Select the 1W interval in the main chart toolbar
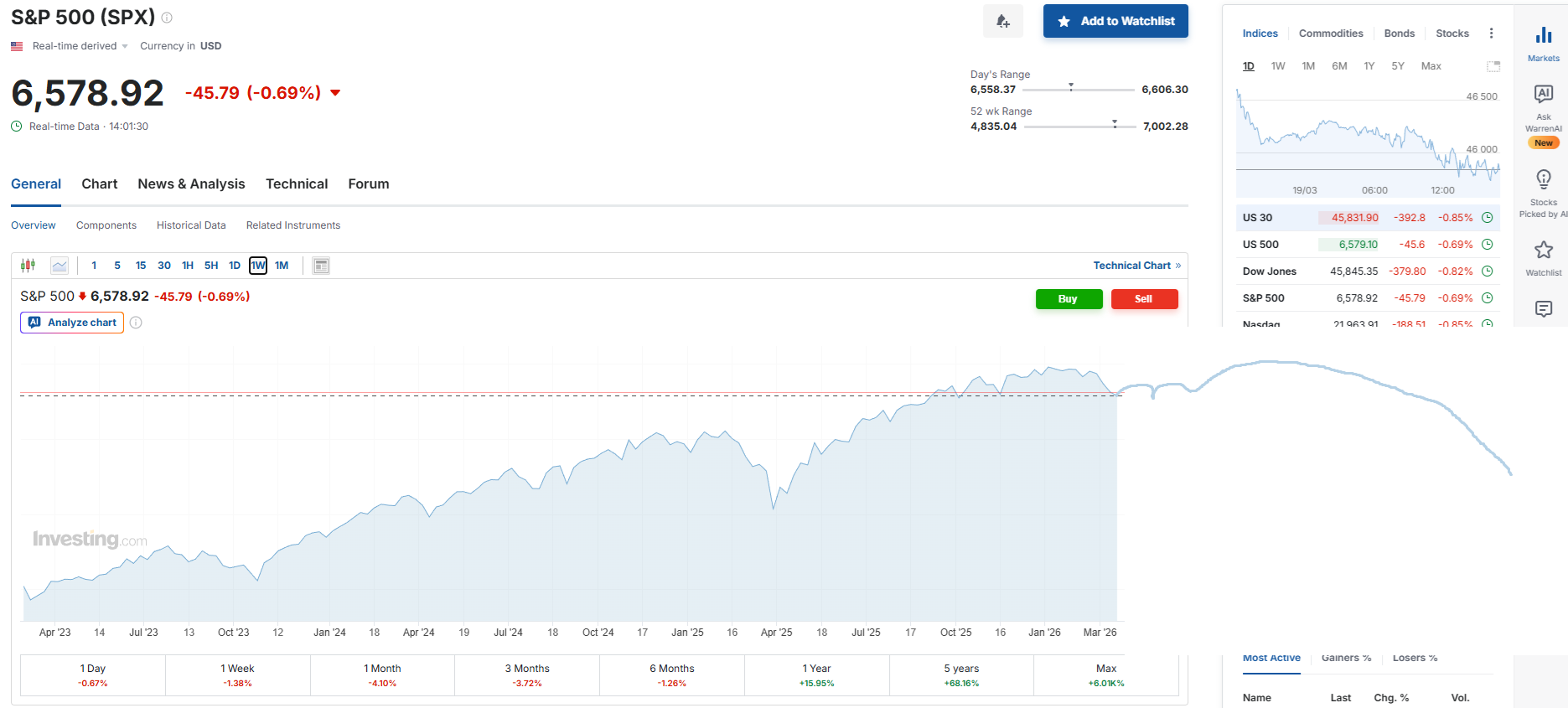 pyautogui.click(x=258, y=266)
